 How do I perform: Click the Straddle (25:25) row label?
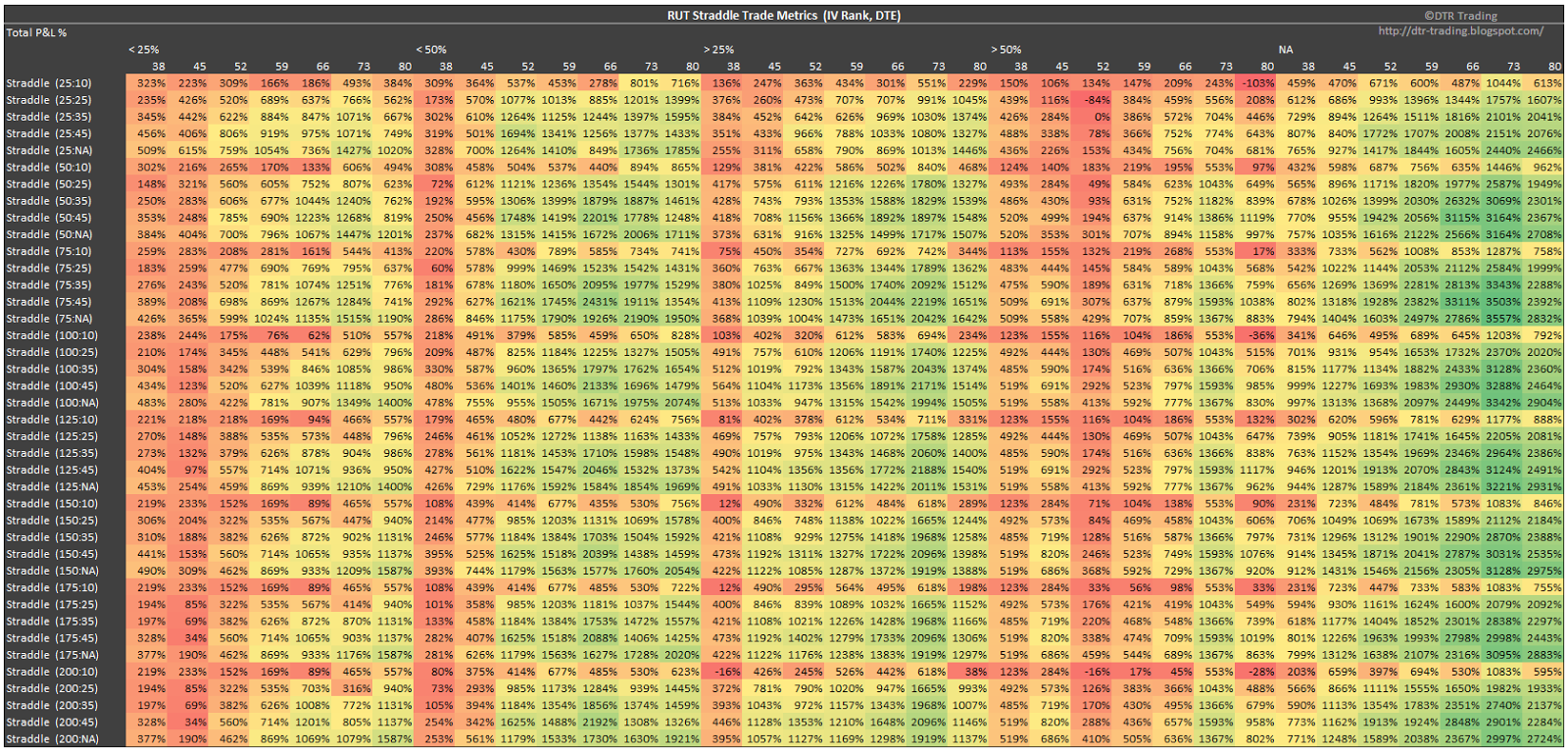[x=49, y=100]
